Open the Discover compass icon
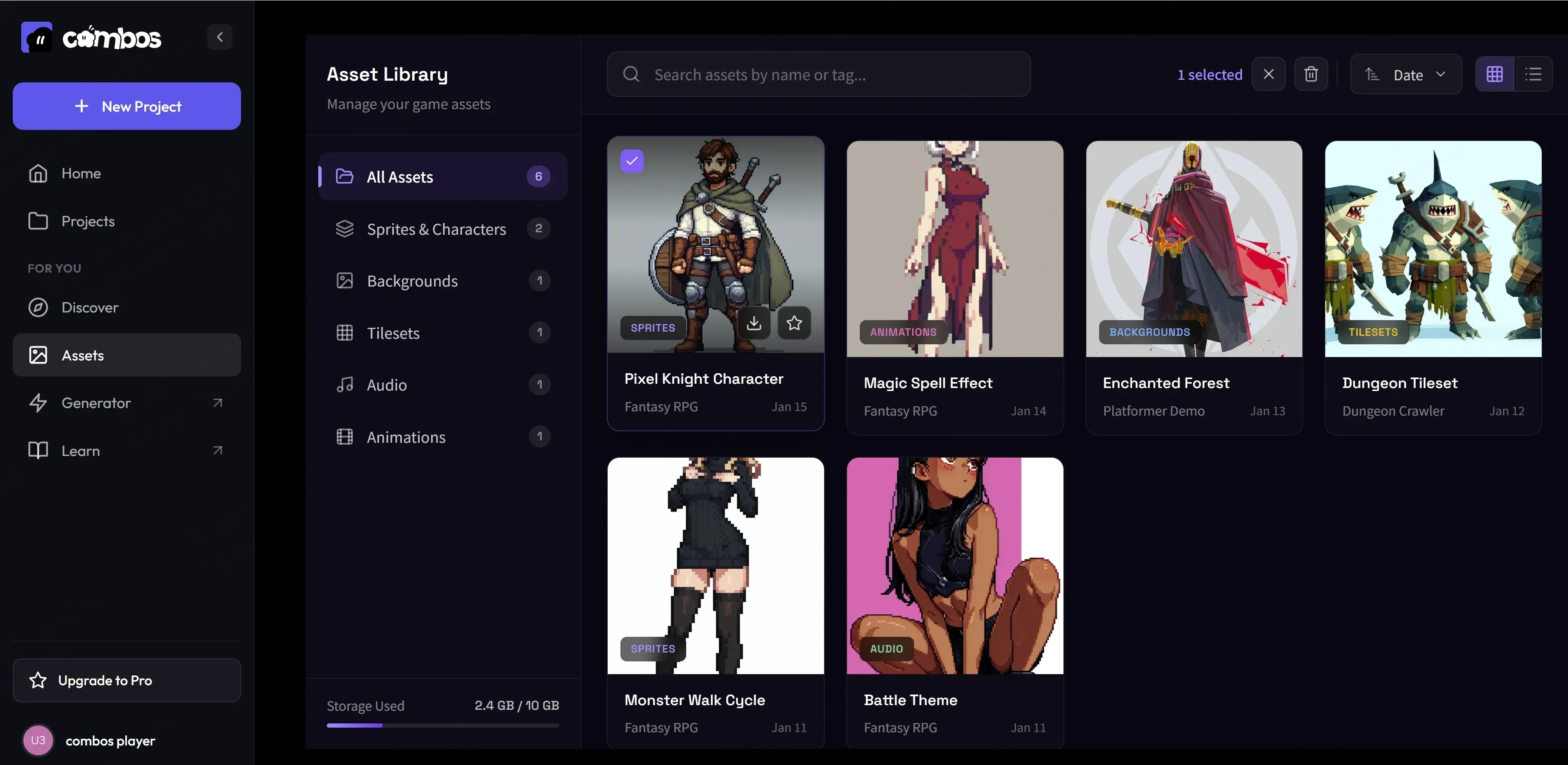This screenshot has width=1568, height=765. (x=38, y=308)
